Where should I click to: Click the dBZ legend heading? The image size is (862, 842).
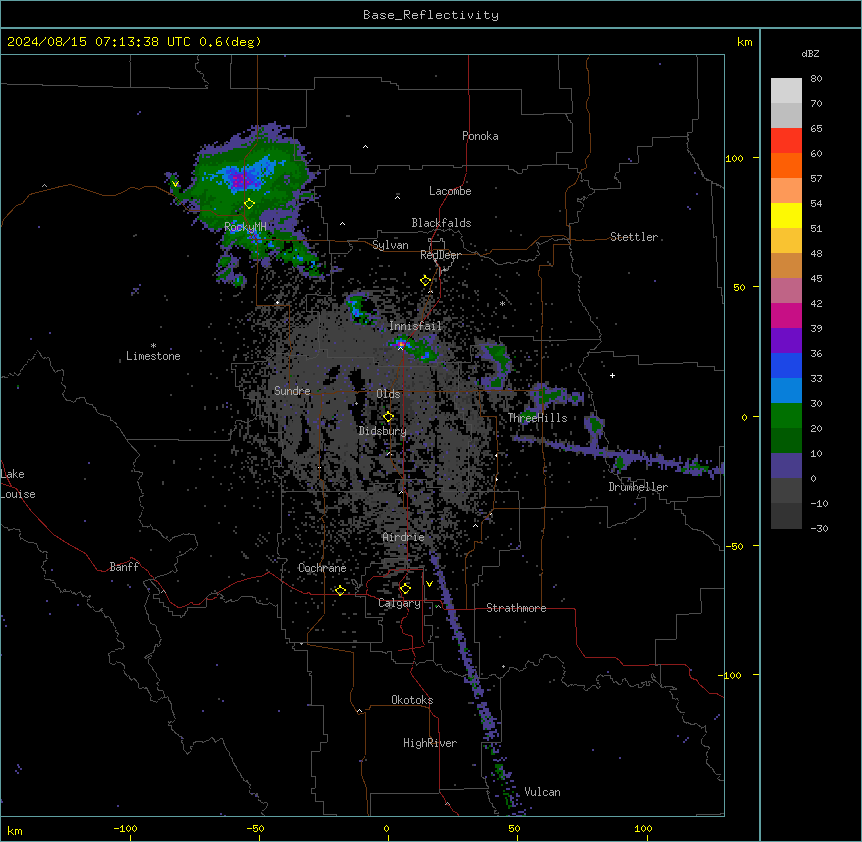810,54
